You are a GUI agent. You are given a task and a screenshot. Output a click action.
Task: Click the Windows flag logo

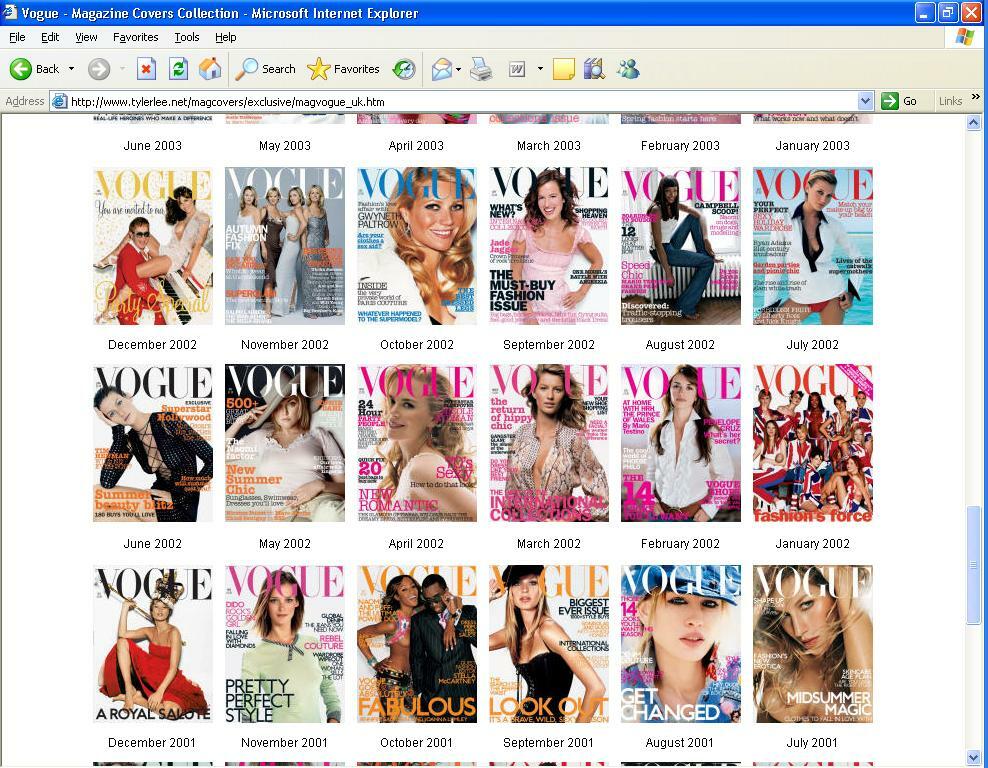click(965, 37)
